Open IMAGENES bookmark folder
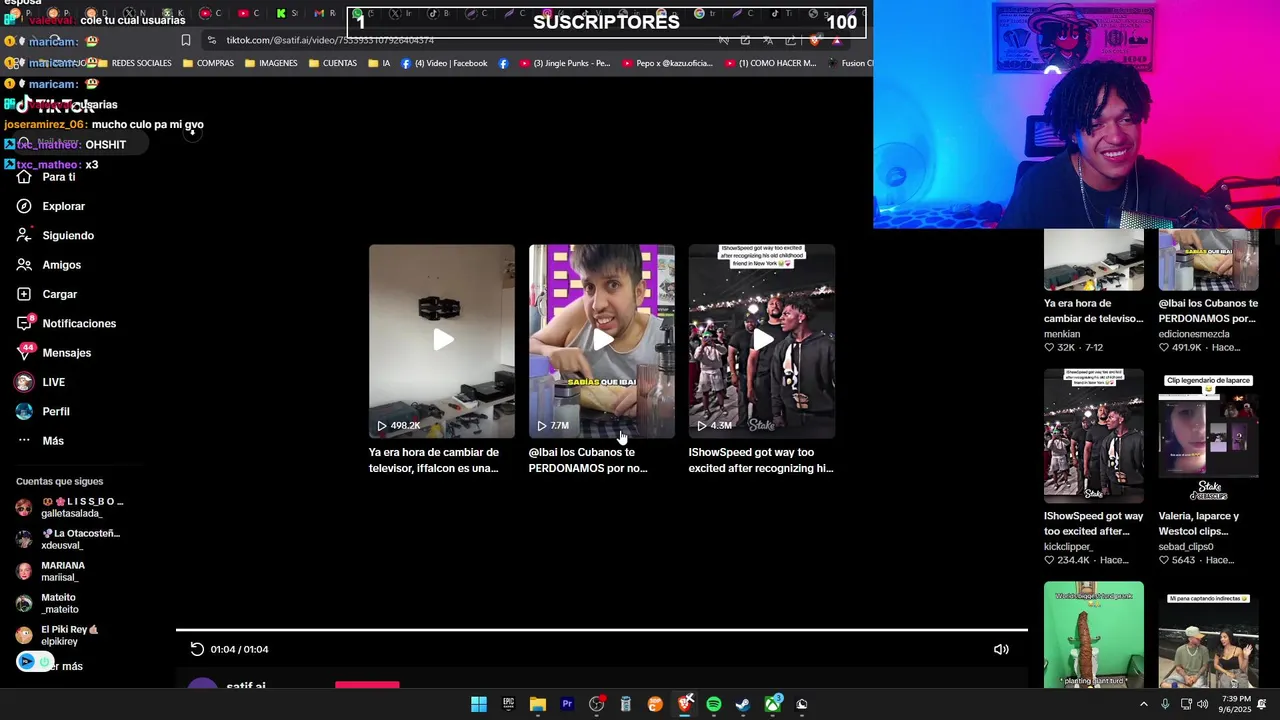 [270, 63]
